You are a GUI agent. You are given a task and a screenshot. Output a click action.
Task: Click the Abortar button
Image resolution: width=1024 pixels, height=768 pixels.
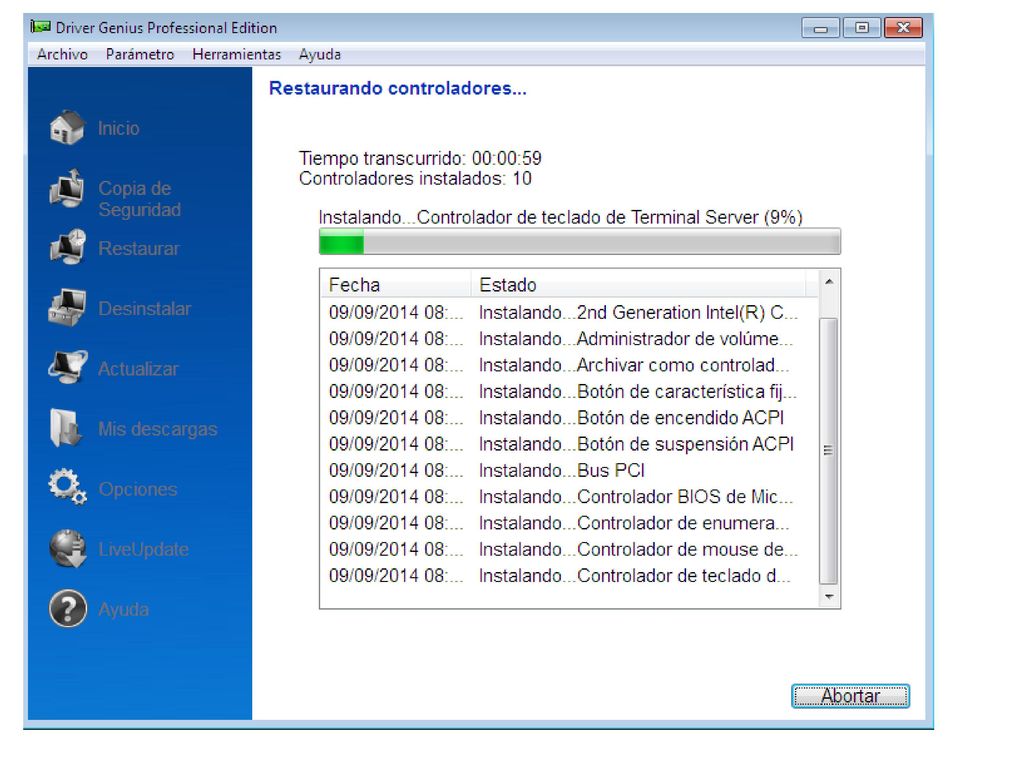(850, 696)
